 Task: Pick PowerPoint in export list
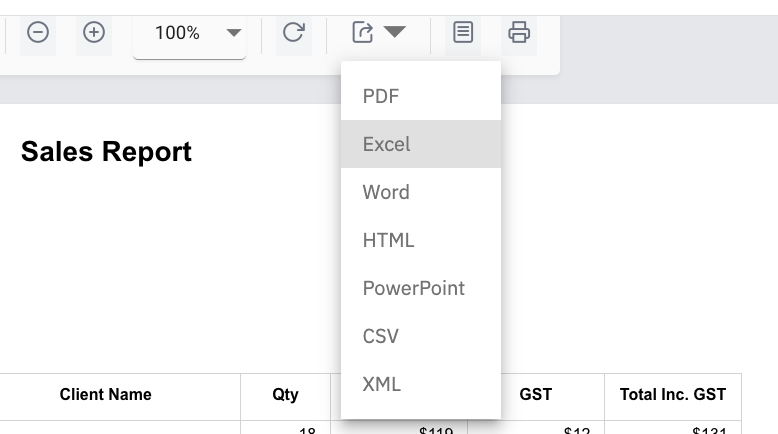413,288
